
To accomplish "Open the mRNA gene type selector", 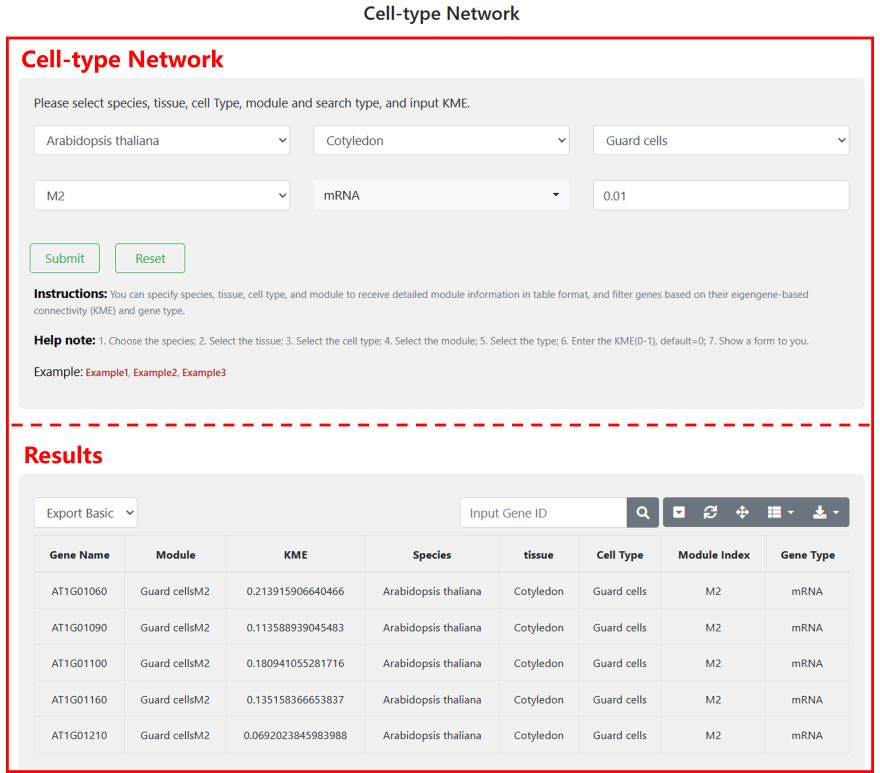I will click(x=441, y=196).
